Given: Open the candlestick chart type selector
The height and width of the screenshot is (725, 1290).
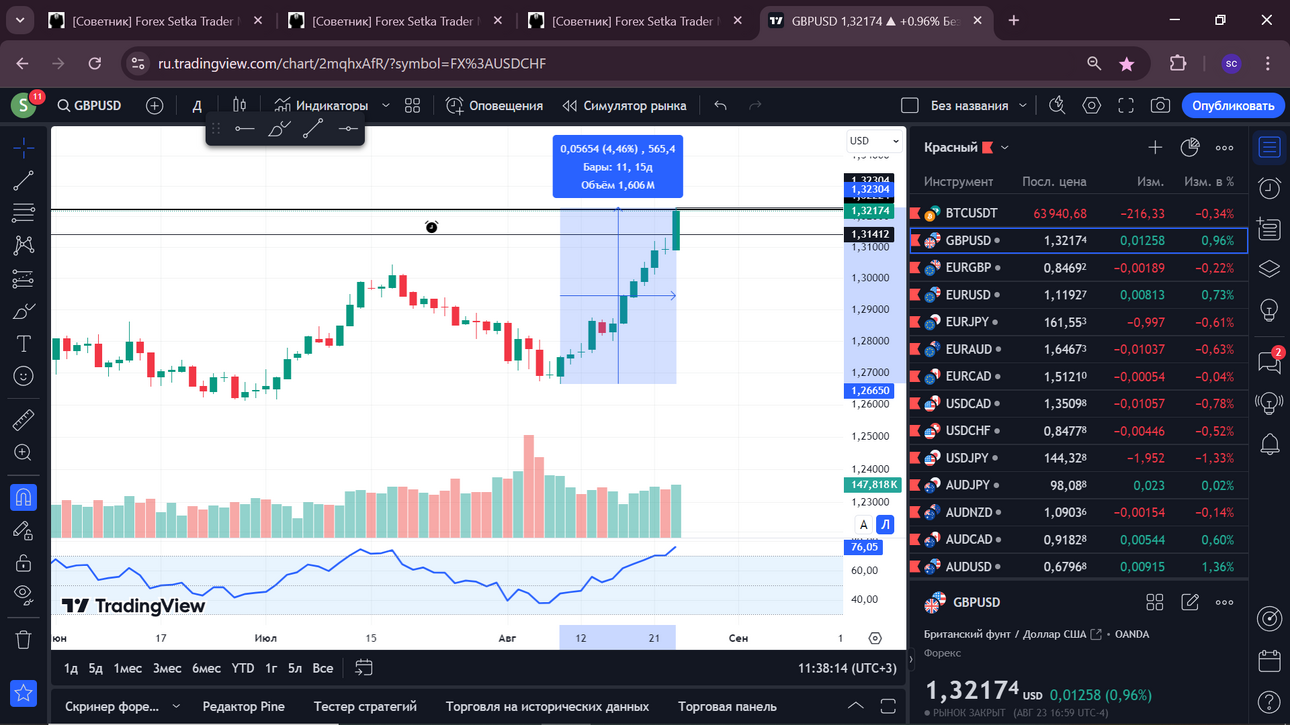Looking at the screenshot, I should pos(239,105).
